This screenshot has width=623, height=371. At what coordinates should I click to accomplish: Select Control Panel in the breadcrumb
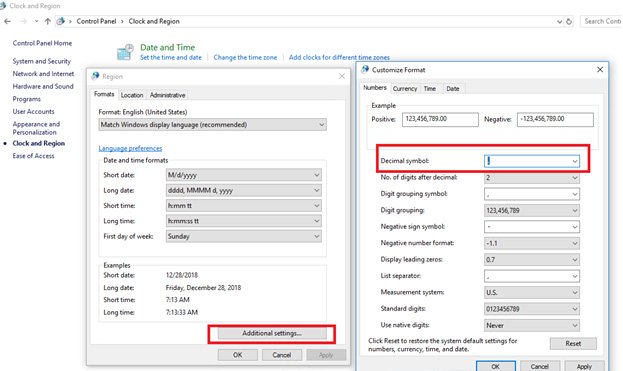(x=96, y=21)
